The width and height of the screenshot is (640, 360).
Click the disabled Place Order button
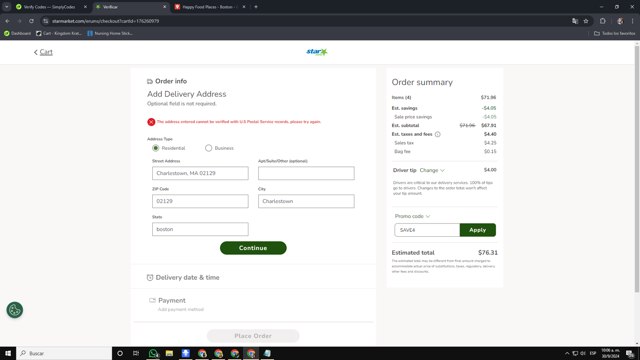point(253,336)
